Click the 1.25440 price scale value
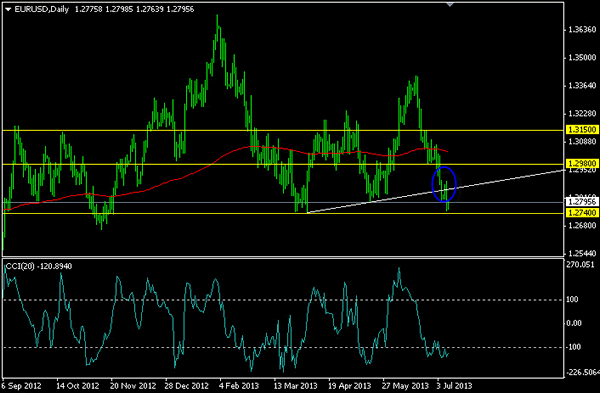The image size is (600, 393). pyautogui.click(x=582, y=253)
